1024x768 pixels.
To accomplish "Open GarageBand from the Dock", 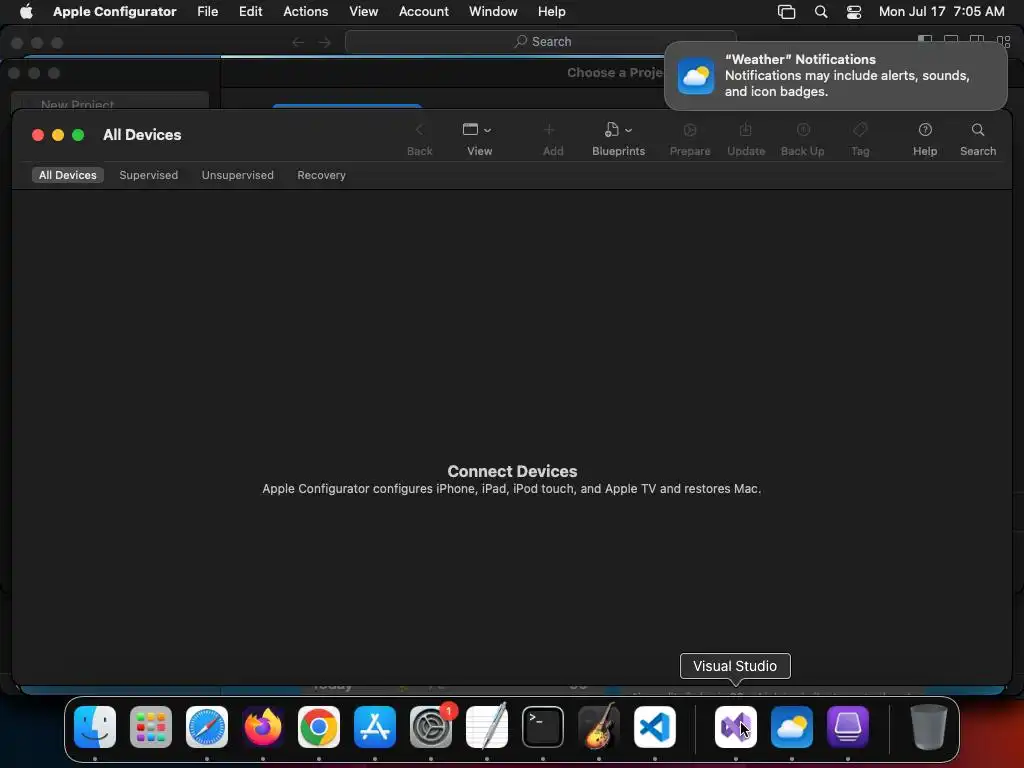I will (x=599, y=727).
